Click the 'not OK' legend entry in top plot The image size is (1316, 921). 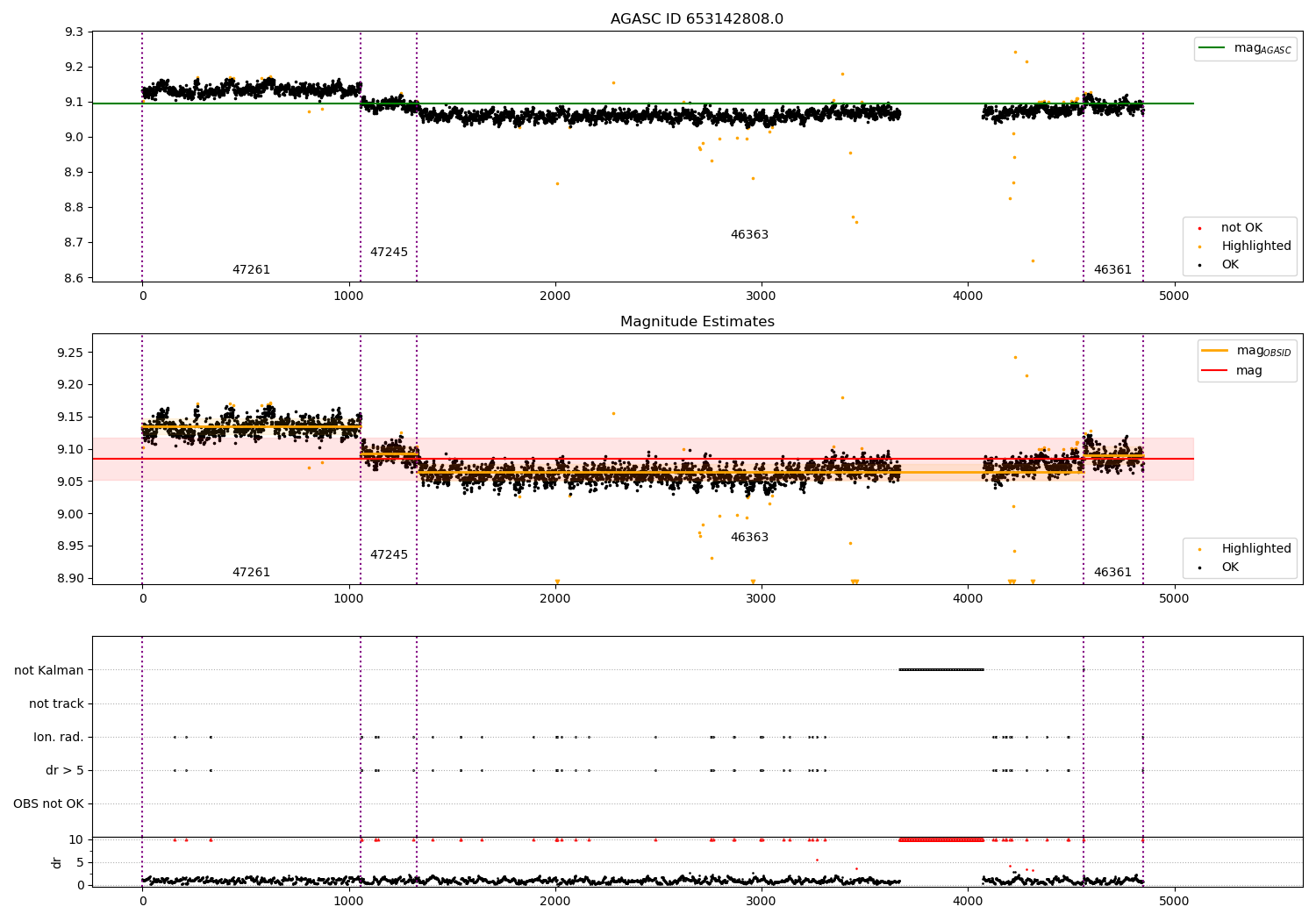tap(1241, 228)
